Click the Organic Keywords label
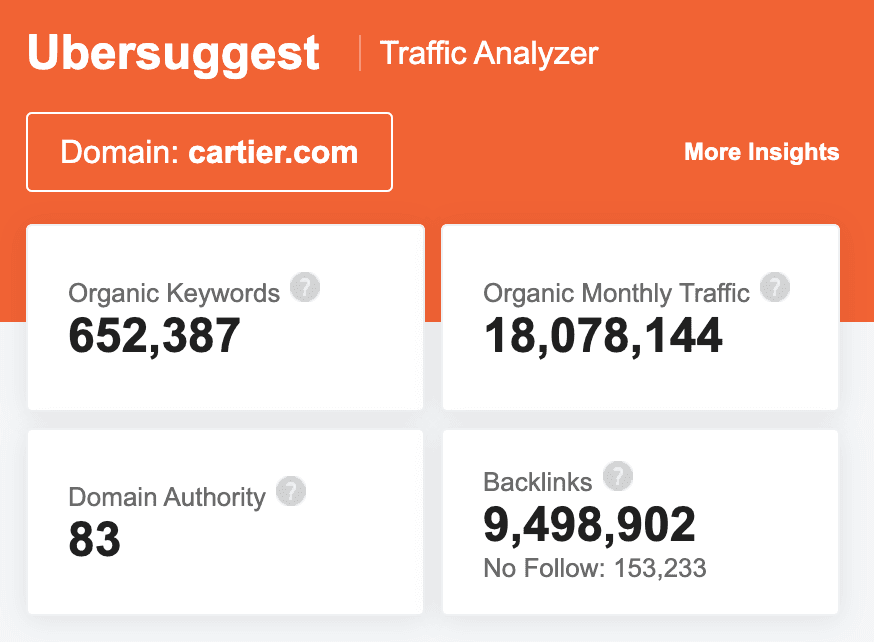 (x=174, y=293)
